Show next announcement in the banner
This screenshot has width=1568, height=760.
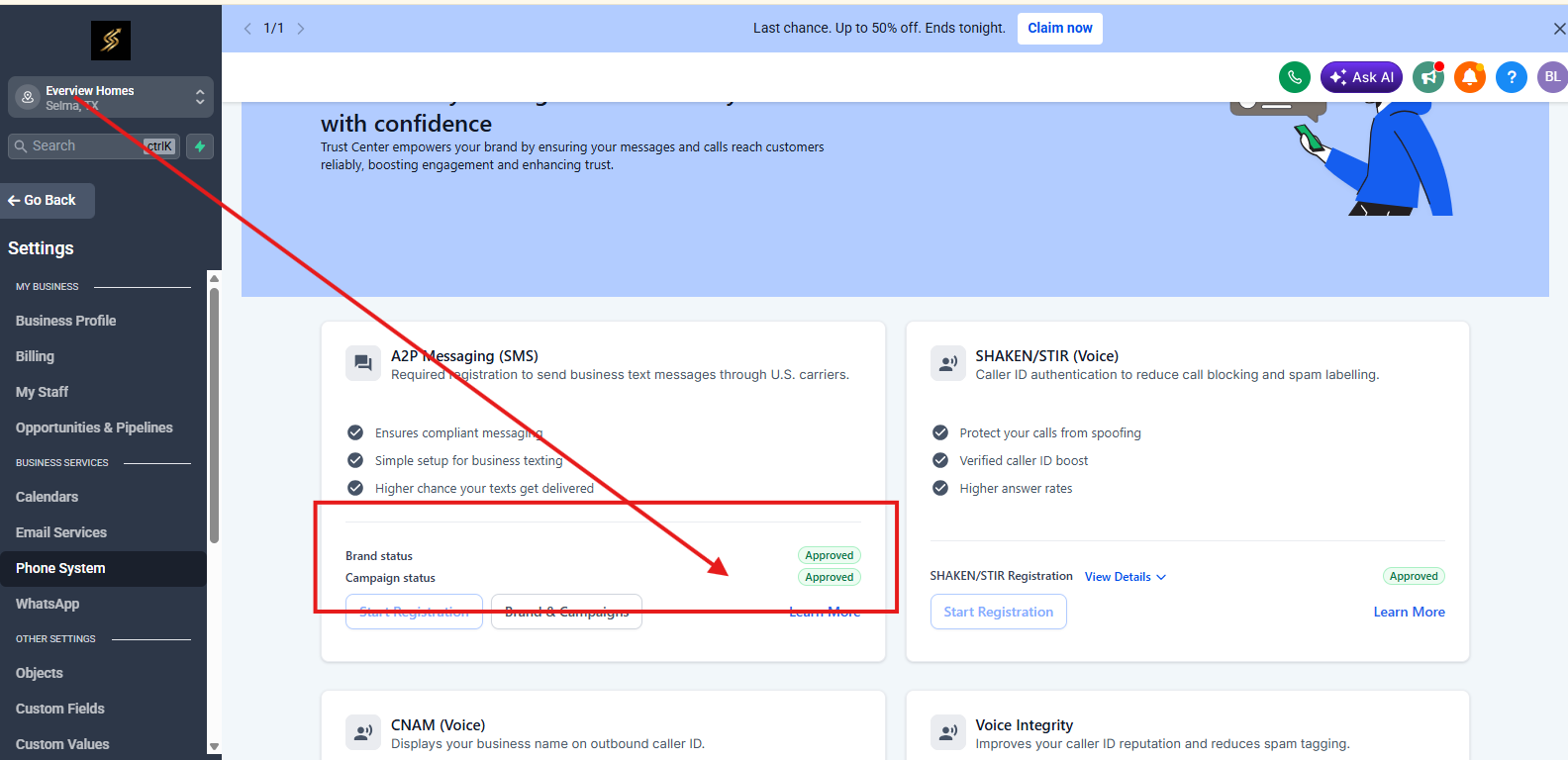coord(301,29)
